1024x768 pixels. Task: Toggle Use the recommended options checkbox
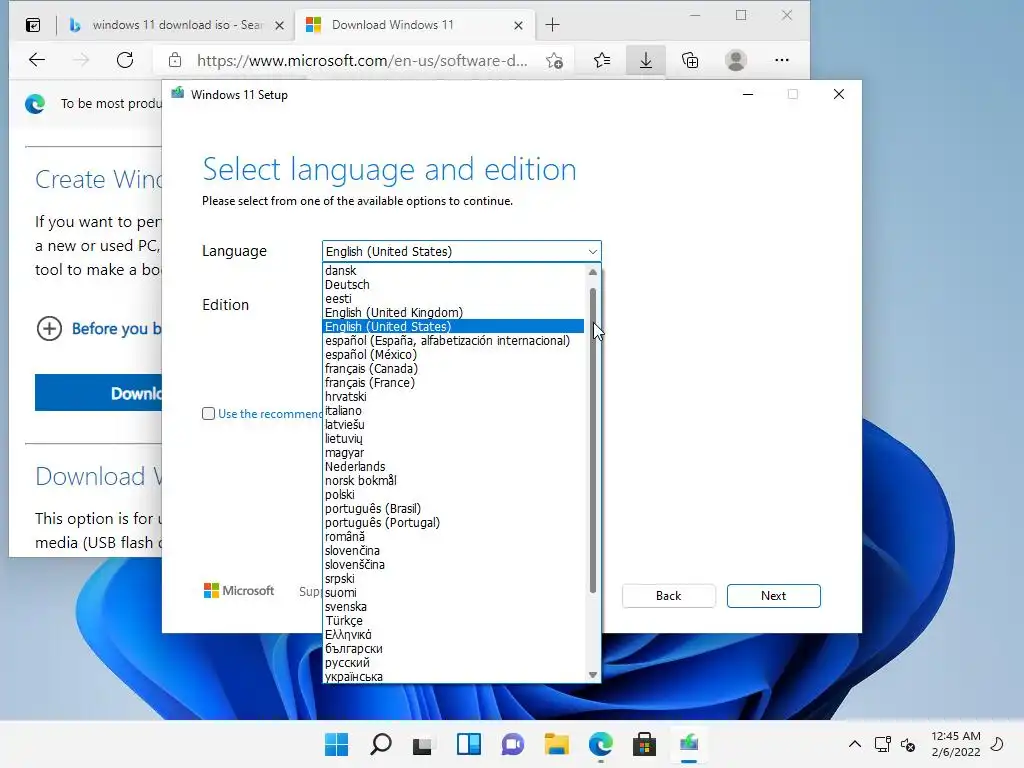point(208,413)
